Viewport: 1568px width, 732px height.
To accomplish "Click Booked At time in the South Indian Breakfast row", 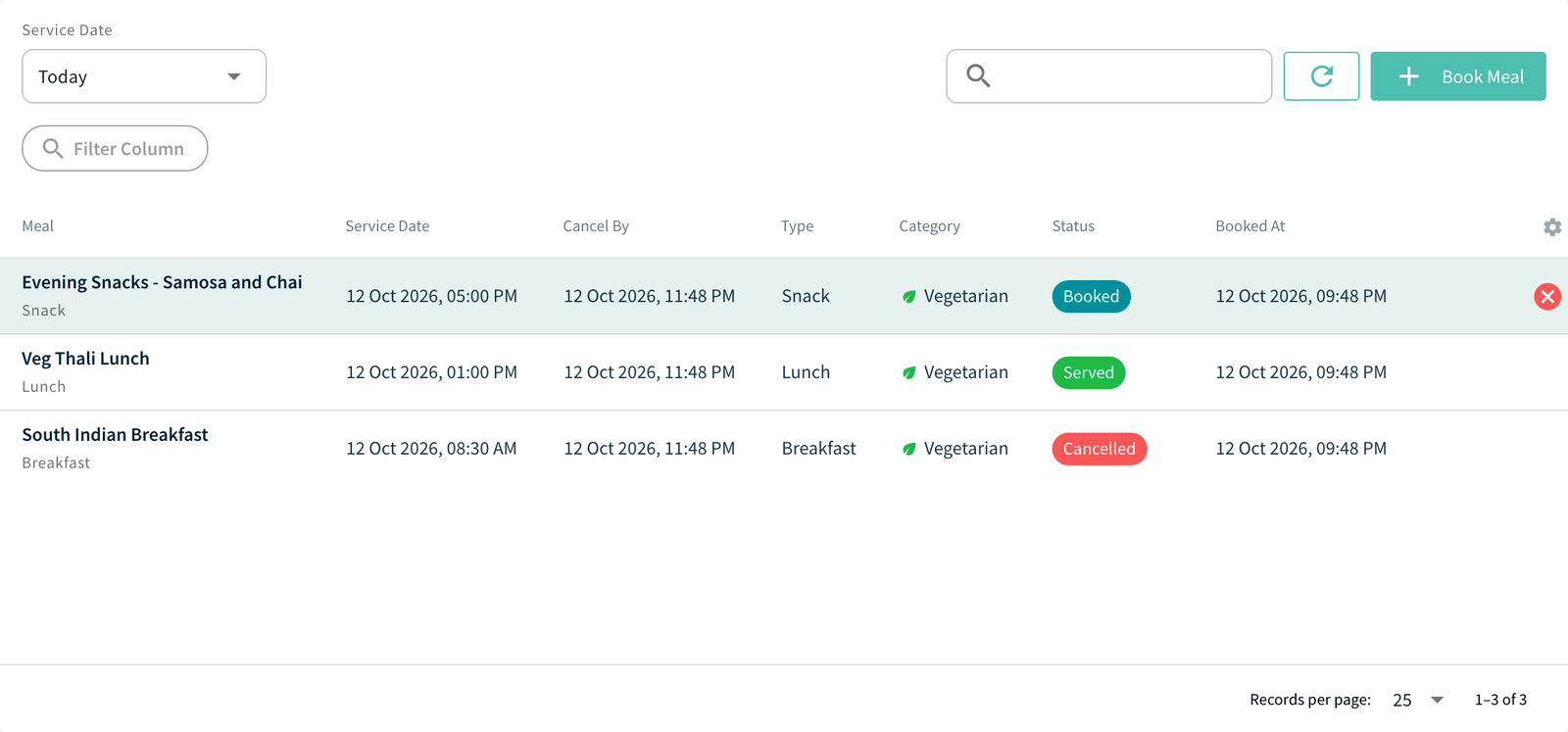I will coord(1300,449).
